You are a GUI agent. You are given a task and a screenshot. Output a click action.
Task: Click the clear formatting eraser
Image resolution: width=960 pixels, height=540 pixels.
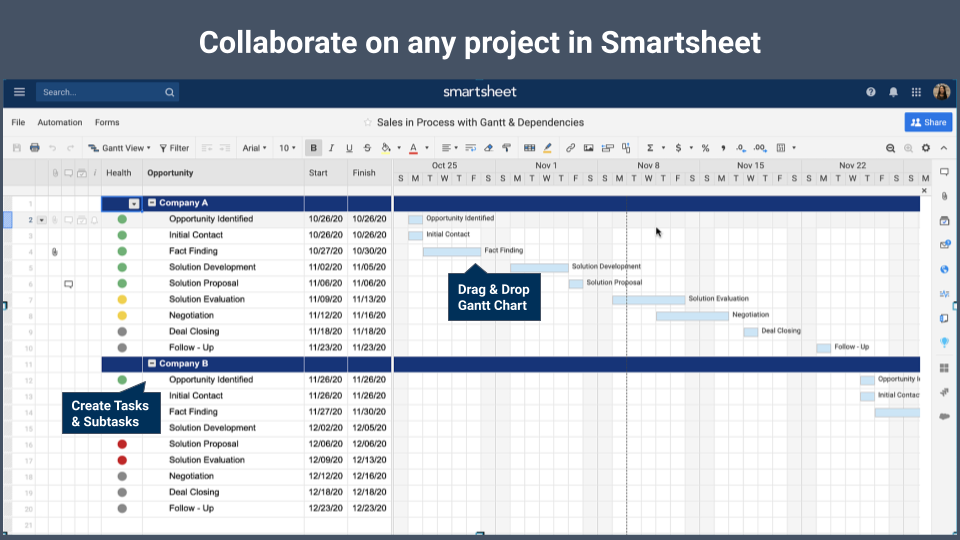488,148
